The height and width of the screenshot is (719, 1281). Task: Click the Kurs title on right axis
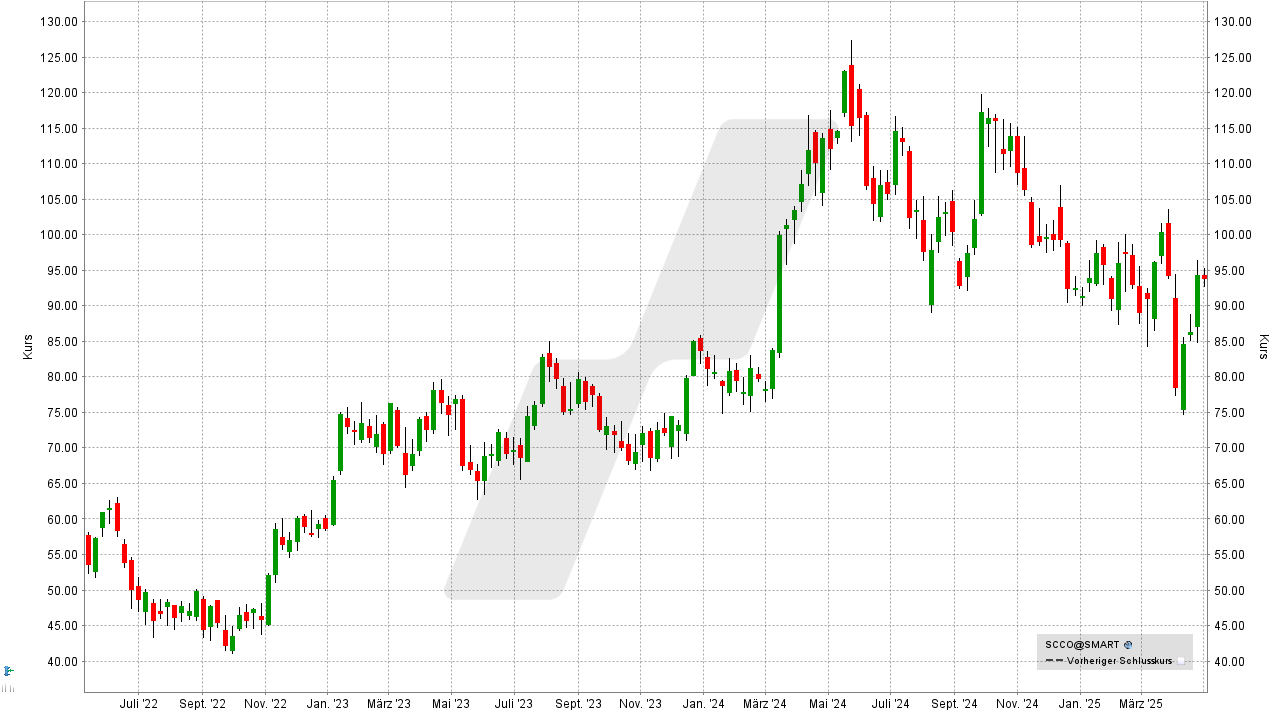click(x=1263, y=347)
